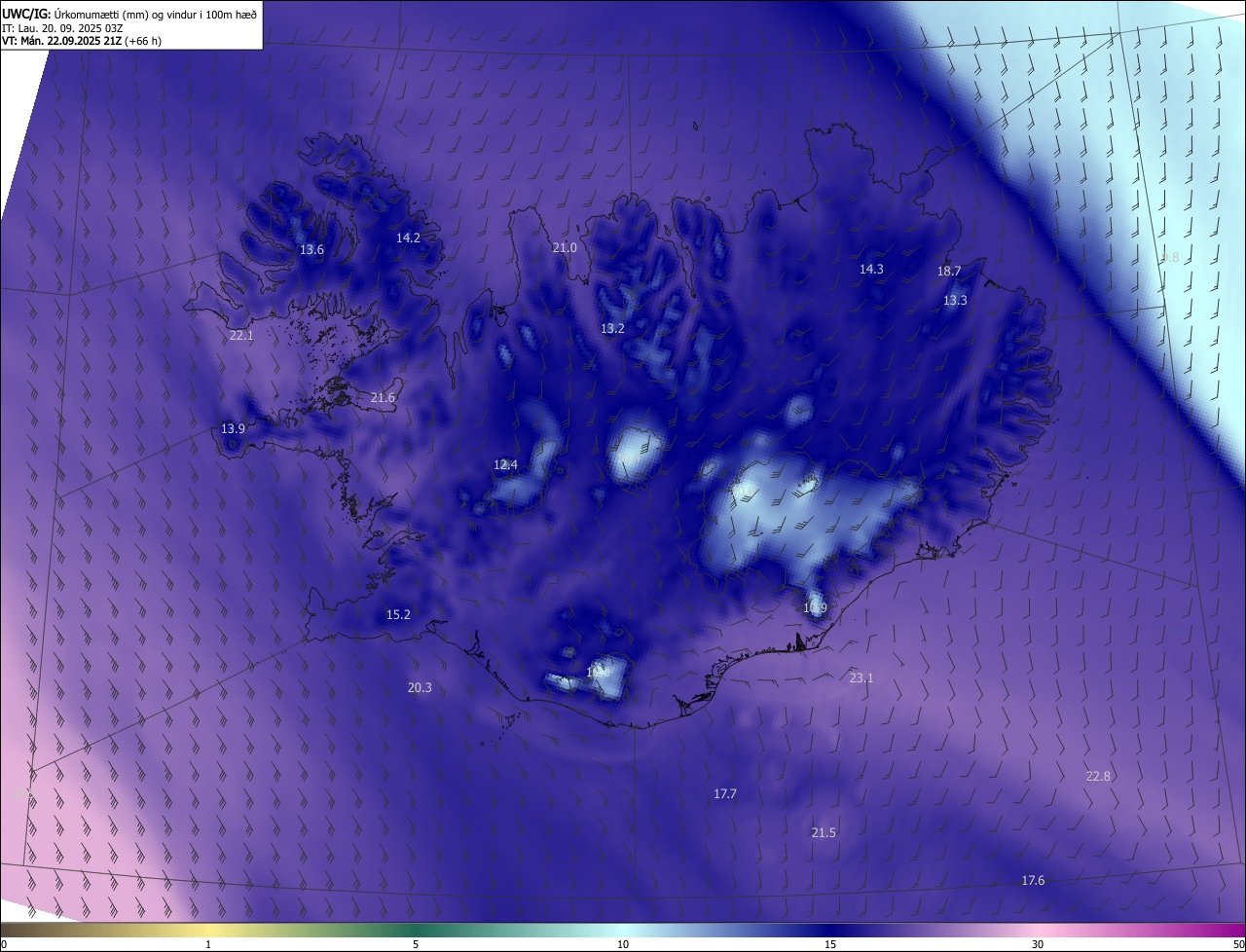Click the color scale tick label 5
Screen dimensions: 1246x952
point(416,945)
